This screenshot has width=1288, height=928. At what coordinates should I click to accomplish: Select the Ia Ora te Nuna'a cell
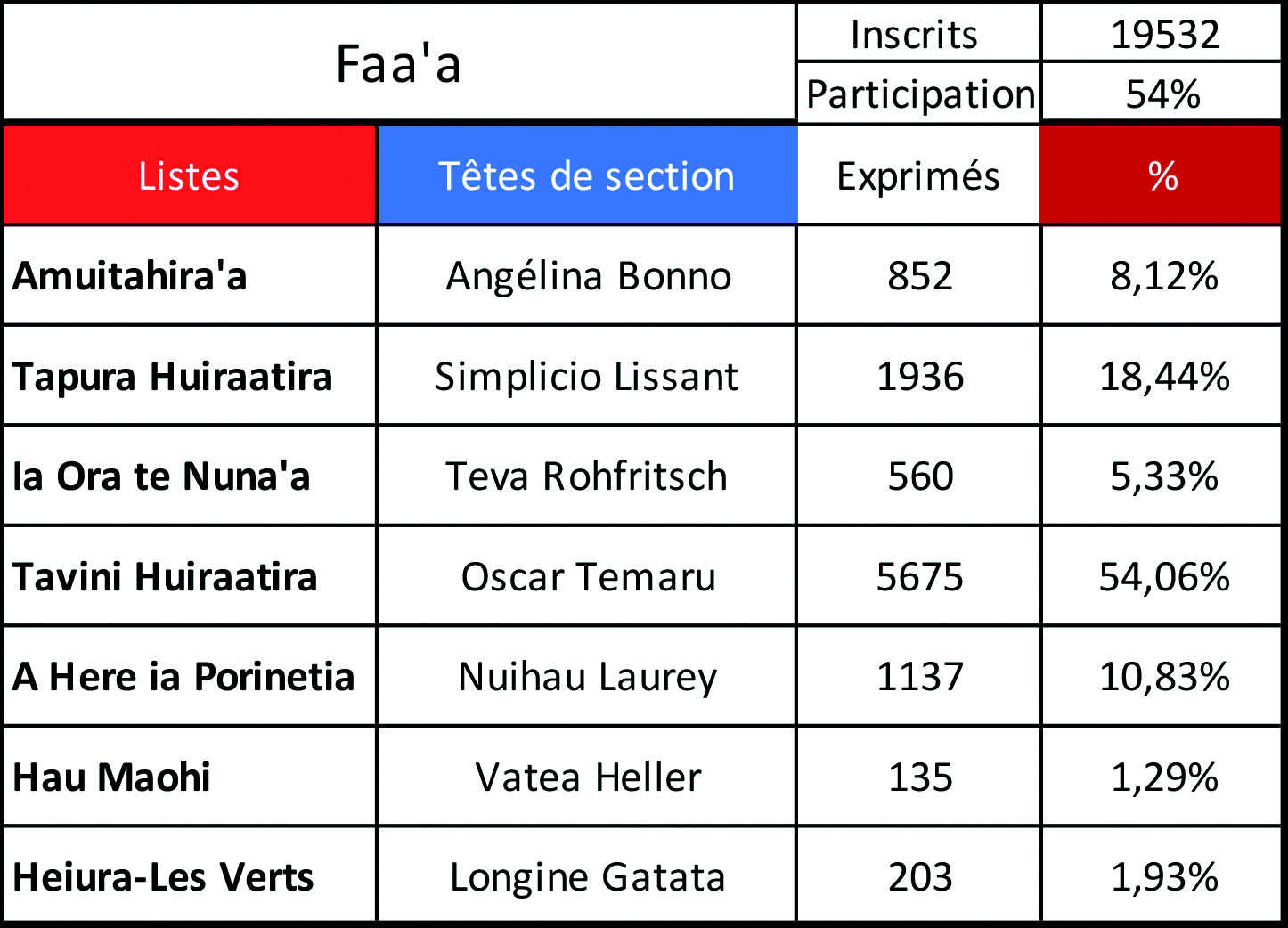click(161, 476)
